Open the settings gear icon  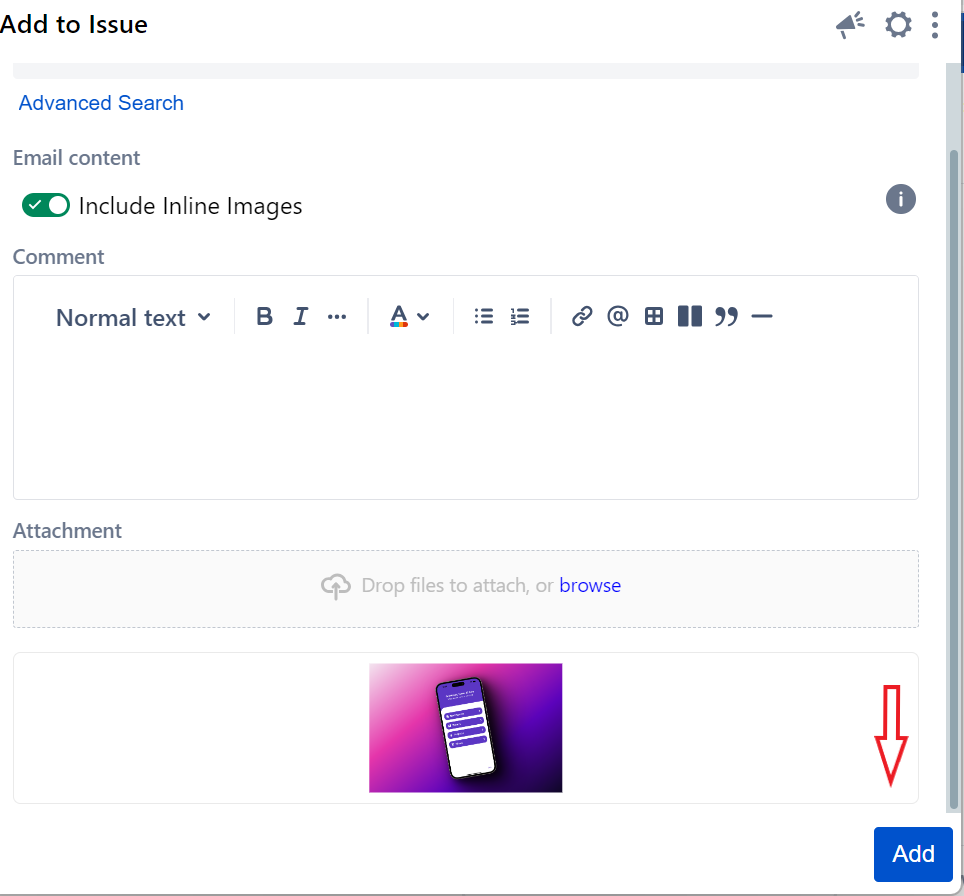point(898,25)
